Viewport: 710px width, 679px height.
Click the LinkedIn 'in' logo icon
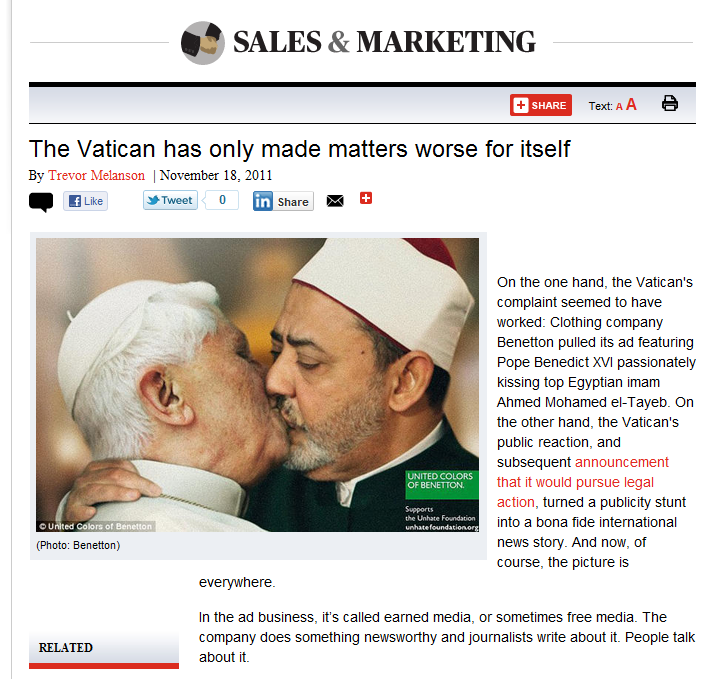click(x=263, y=201)
